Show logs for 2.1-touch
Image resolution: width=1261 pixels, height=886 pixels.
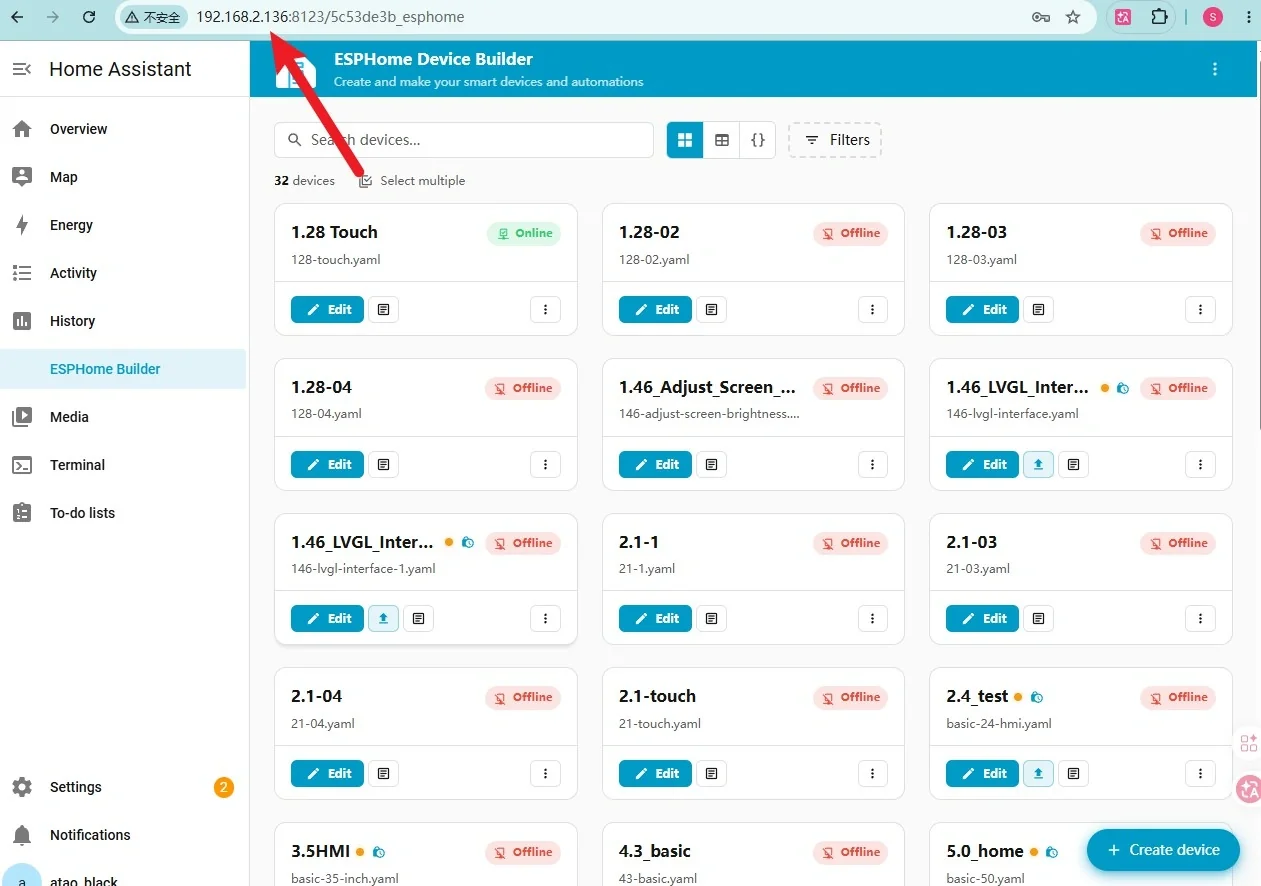tap(711, 773)
